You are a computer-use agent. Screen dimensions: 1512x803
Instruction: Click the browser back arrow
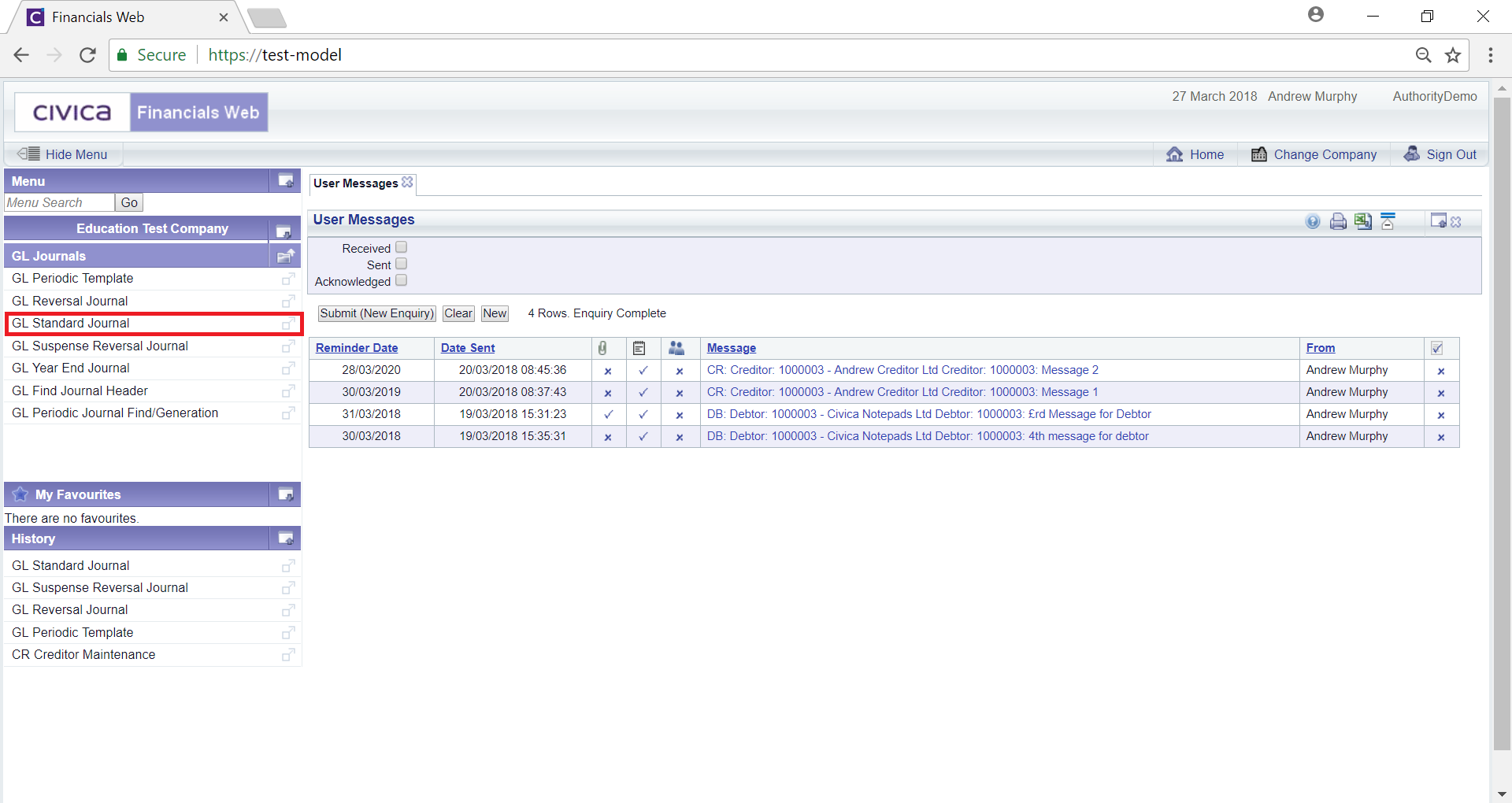[x=21, y=55]
